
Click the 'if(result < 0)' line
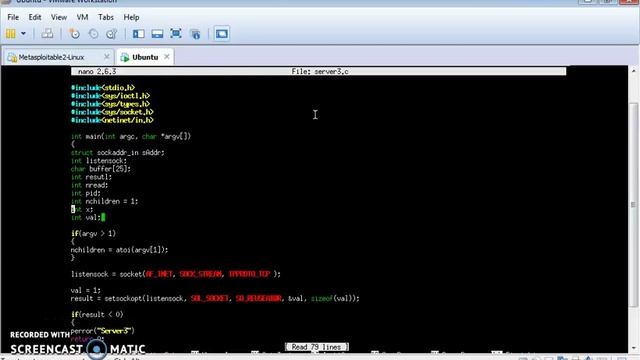[97, 314]
